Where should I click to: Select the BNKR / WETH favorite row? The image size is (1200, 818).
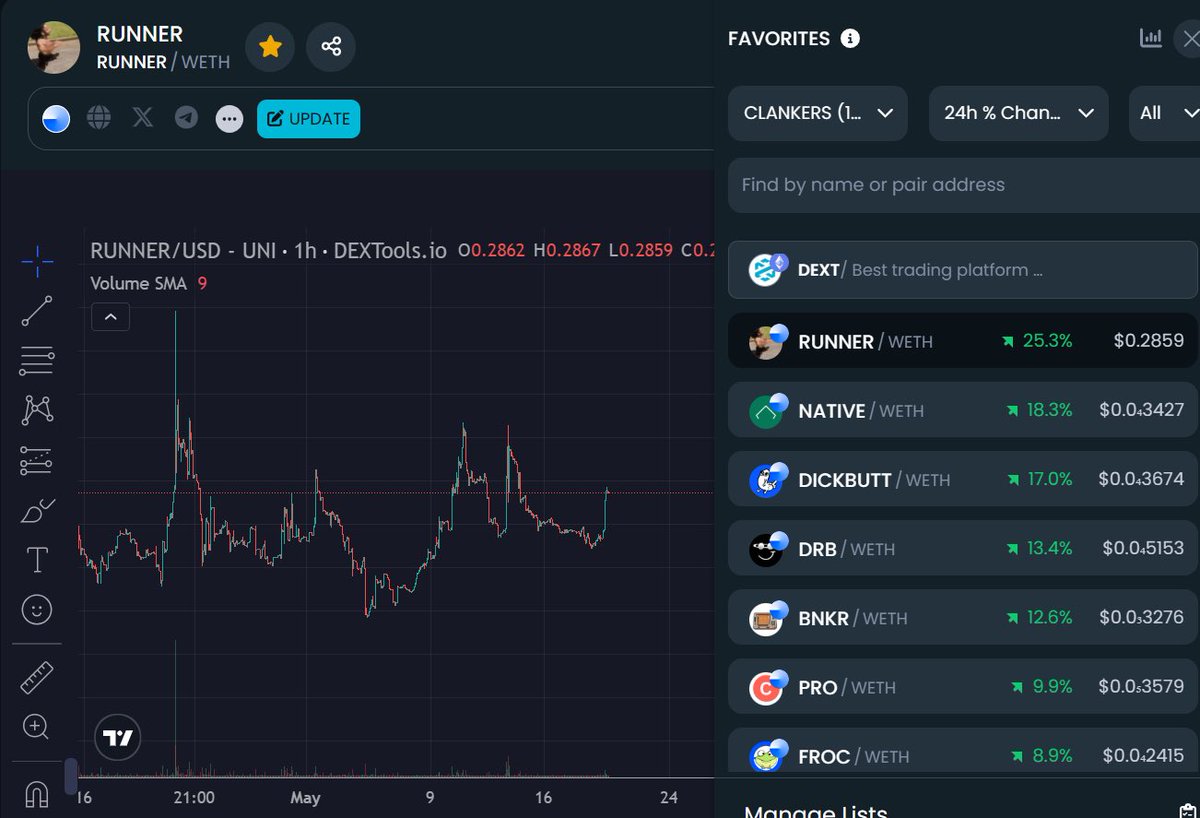click(963, 618)
